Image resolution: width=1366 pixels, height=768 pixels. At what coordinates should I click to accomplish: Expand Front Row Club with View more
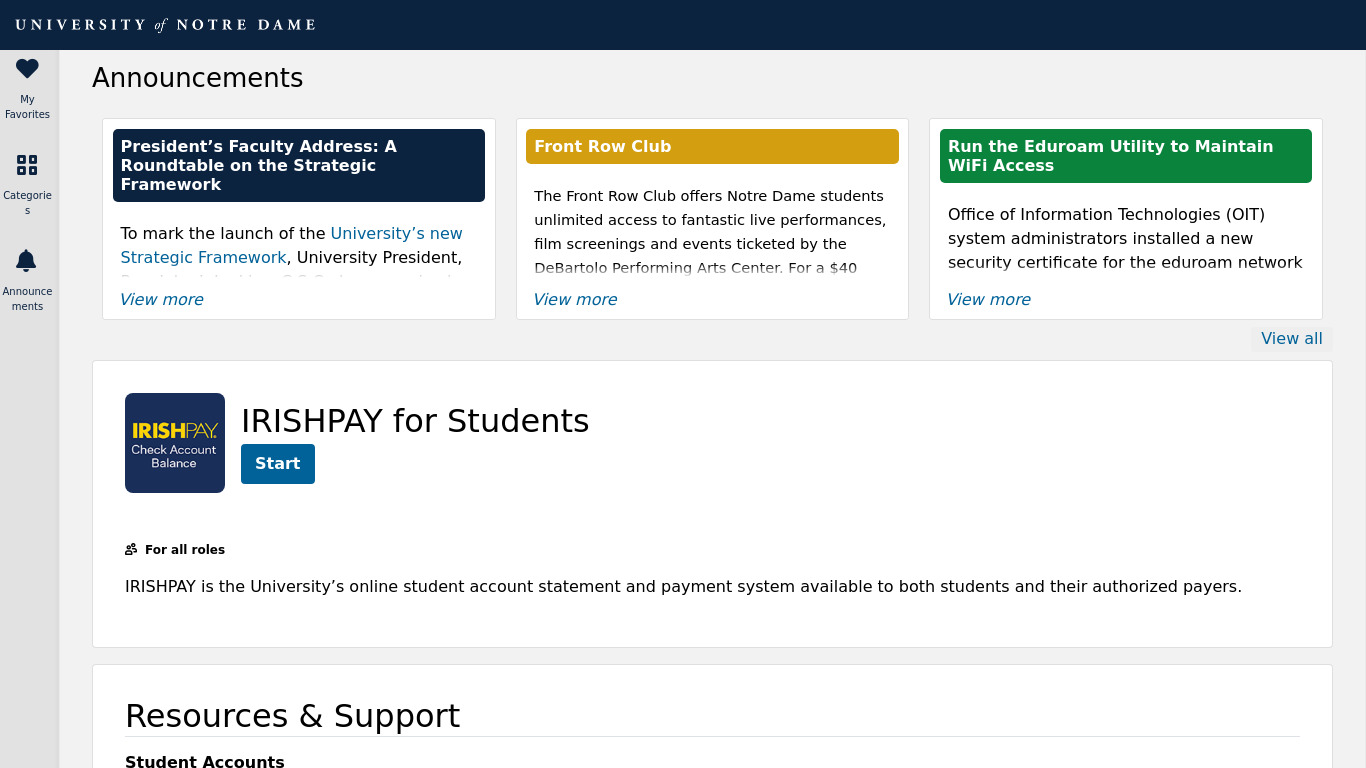[575, 300]
